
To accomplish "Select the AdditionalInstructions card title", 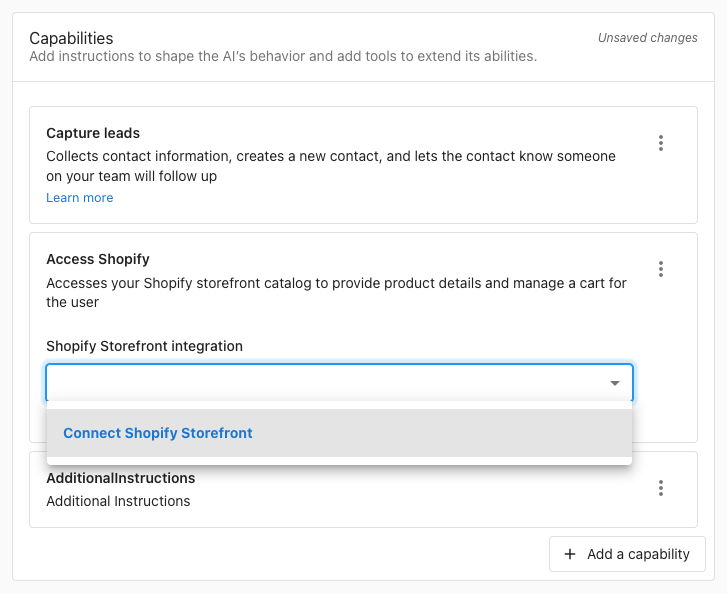I will click(x=121, y=478).
